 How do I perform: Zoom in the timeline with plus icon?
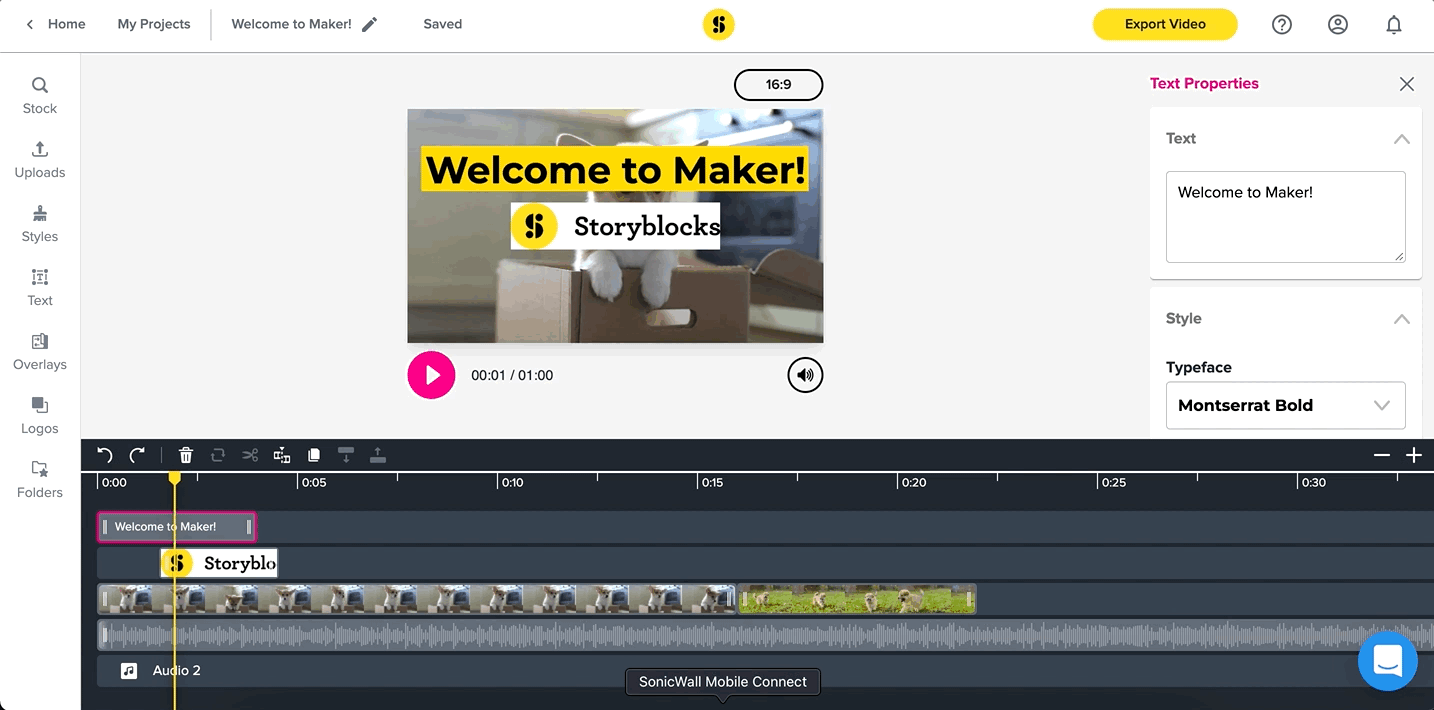[1414, 455]
